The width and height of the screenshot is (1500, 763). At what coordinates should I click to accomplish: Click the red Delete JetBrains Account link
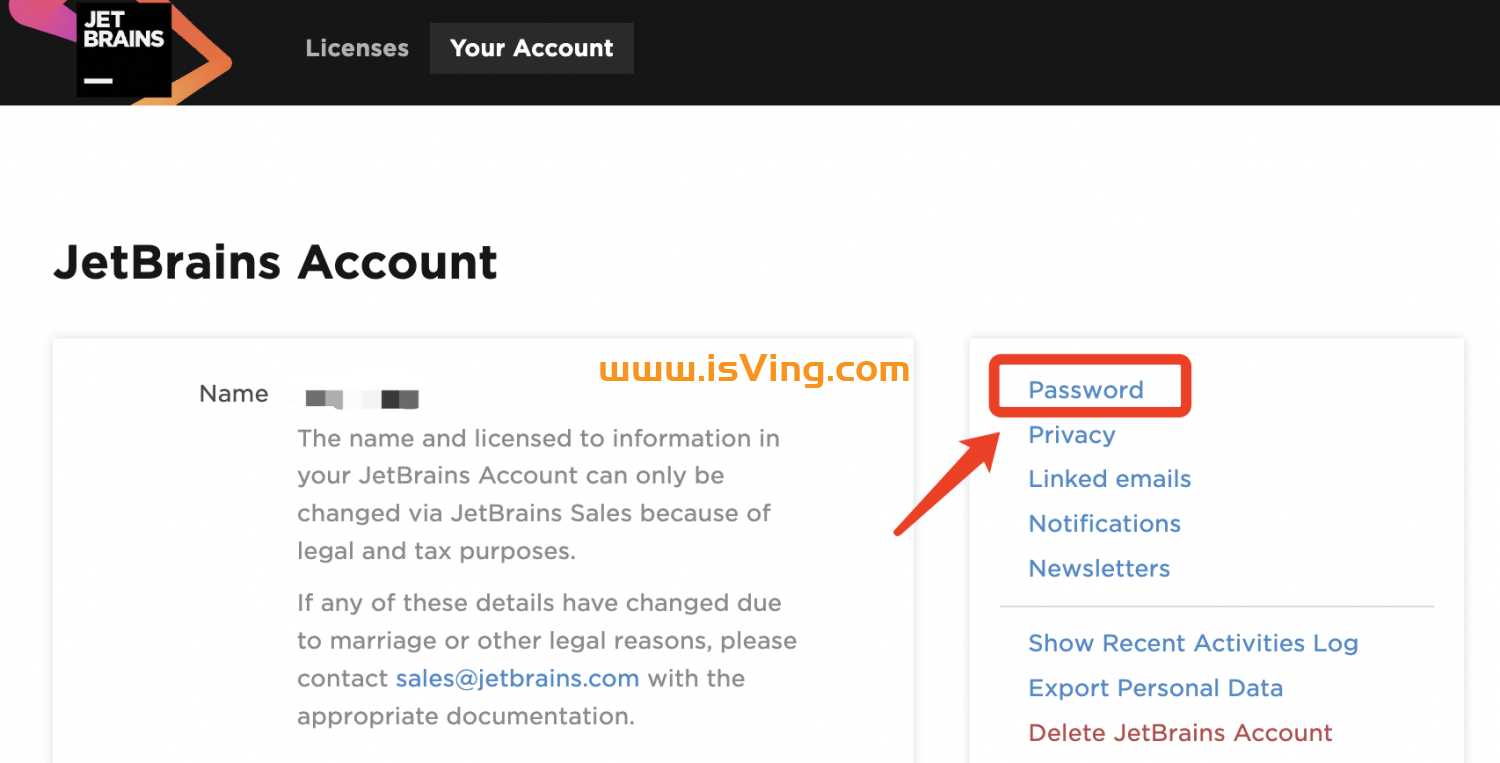coord(1180,733)
